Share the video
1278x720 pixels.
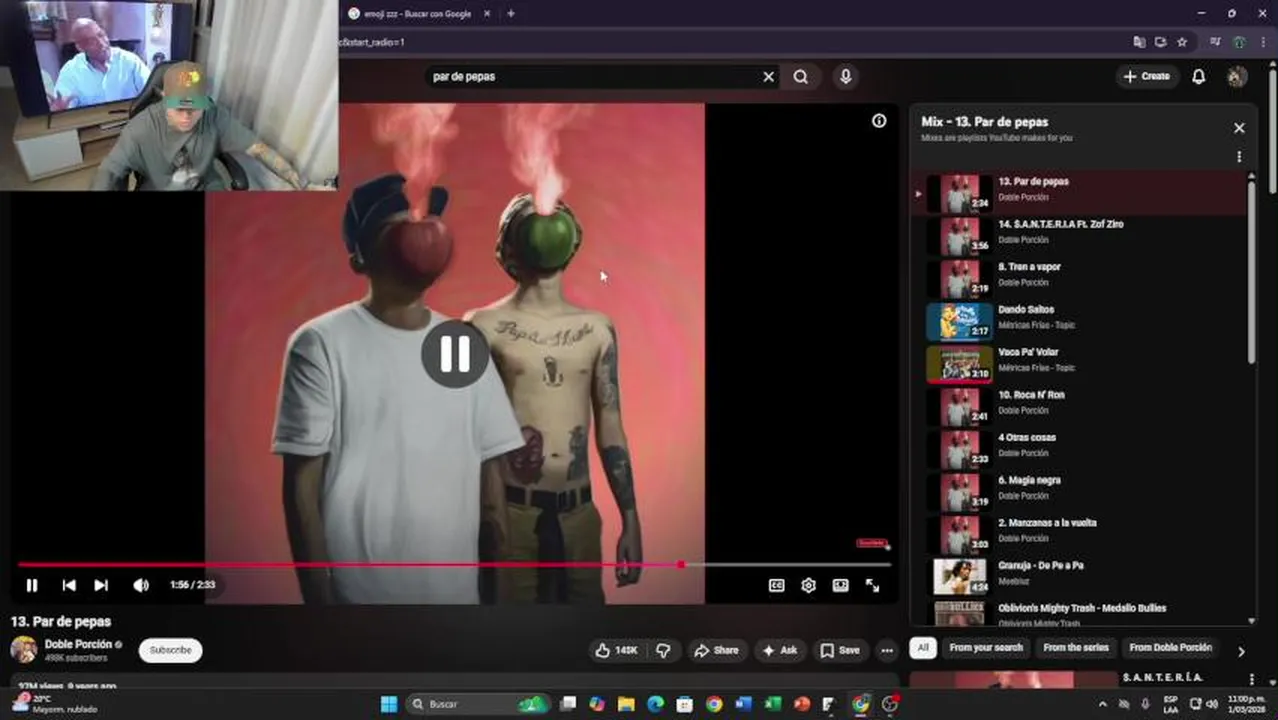tap(716, 650)
